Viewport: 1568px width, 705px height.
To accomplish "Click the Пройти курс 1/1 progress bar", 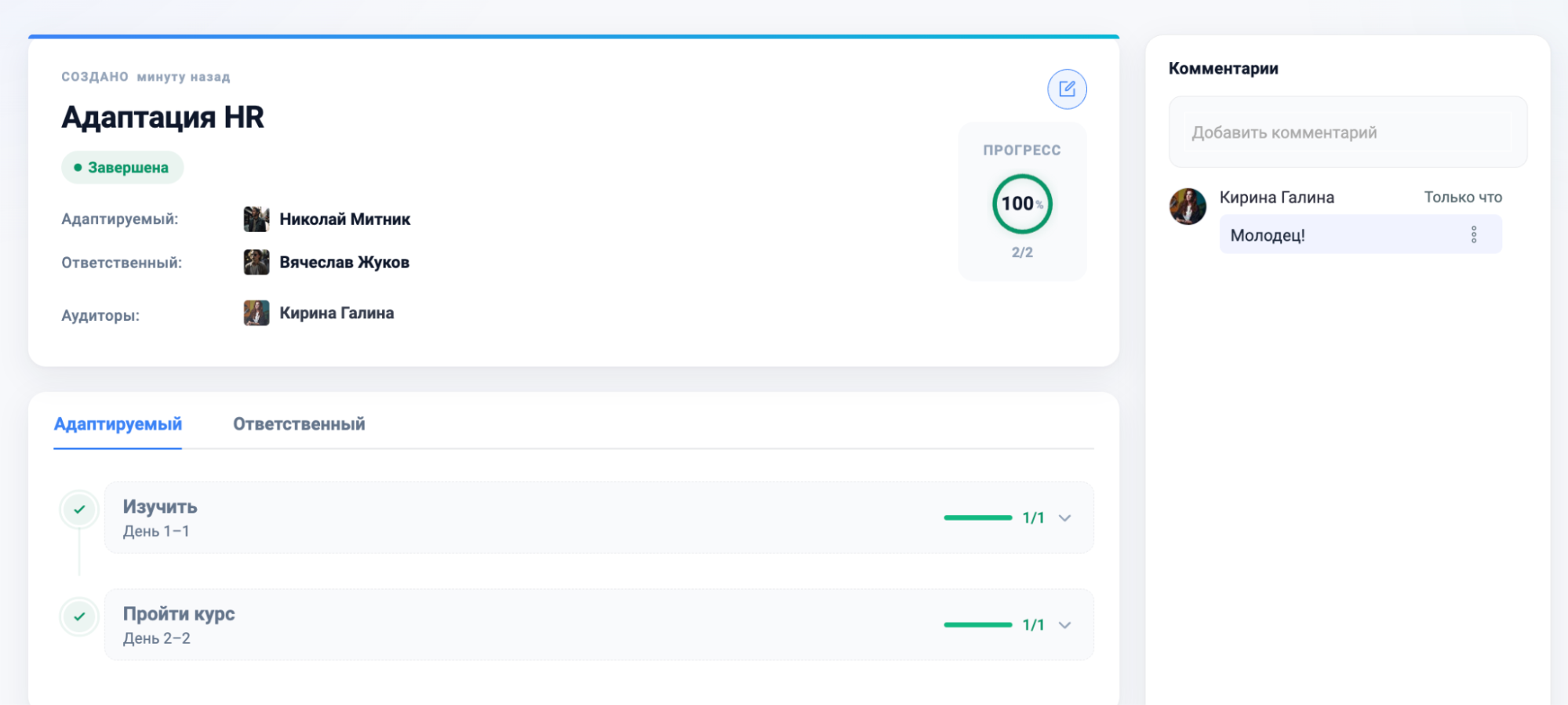I will pos(977,625).
